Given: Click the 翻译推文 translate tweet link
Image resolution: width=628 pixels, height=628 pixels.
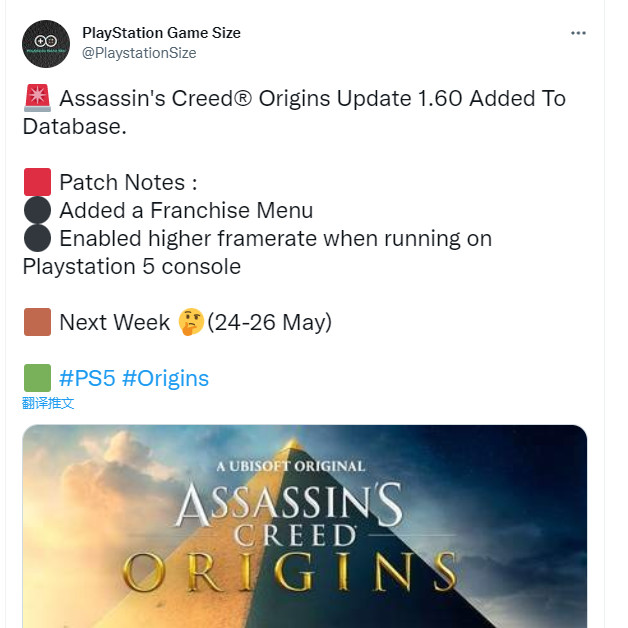Looking at the screenshot, I should [48, 403].
